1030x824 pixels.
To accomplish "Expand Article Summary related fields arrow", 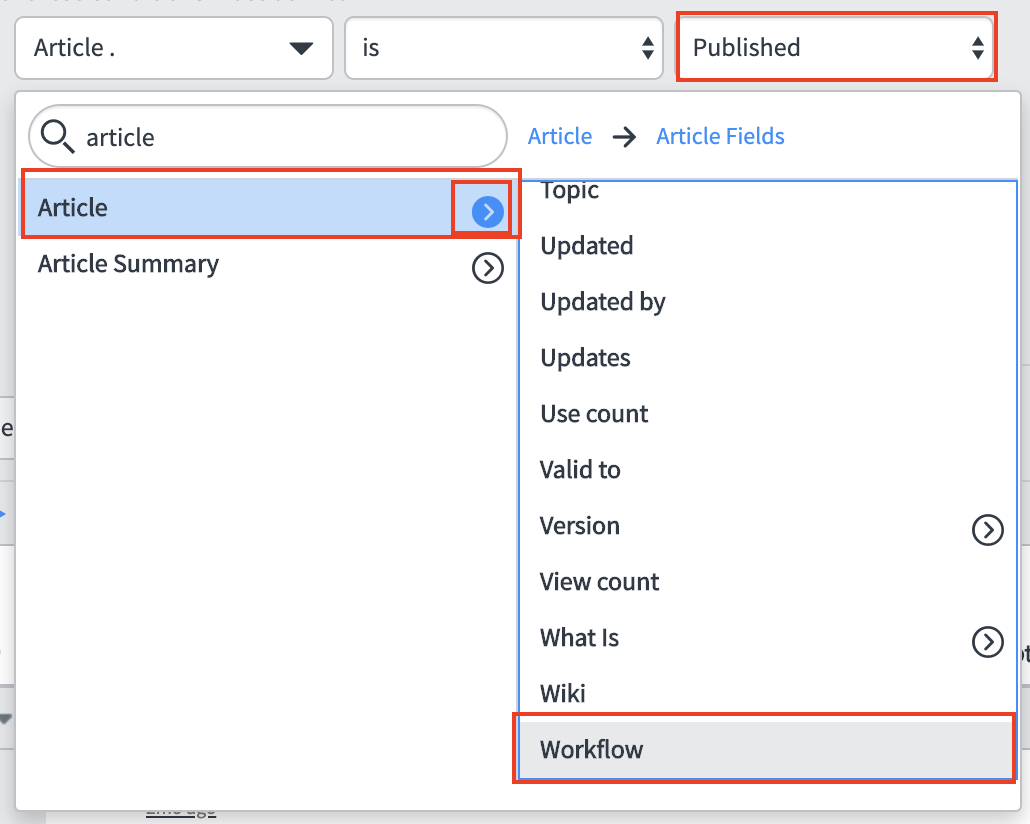I will click(486, 267).
